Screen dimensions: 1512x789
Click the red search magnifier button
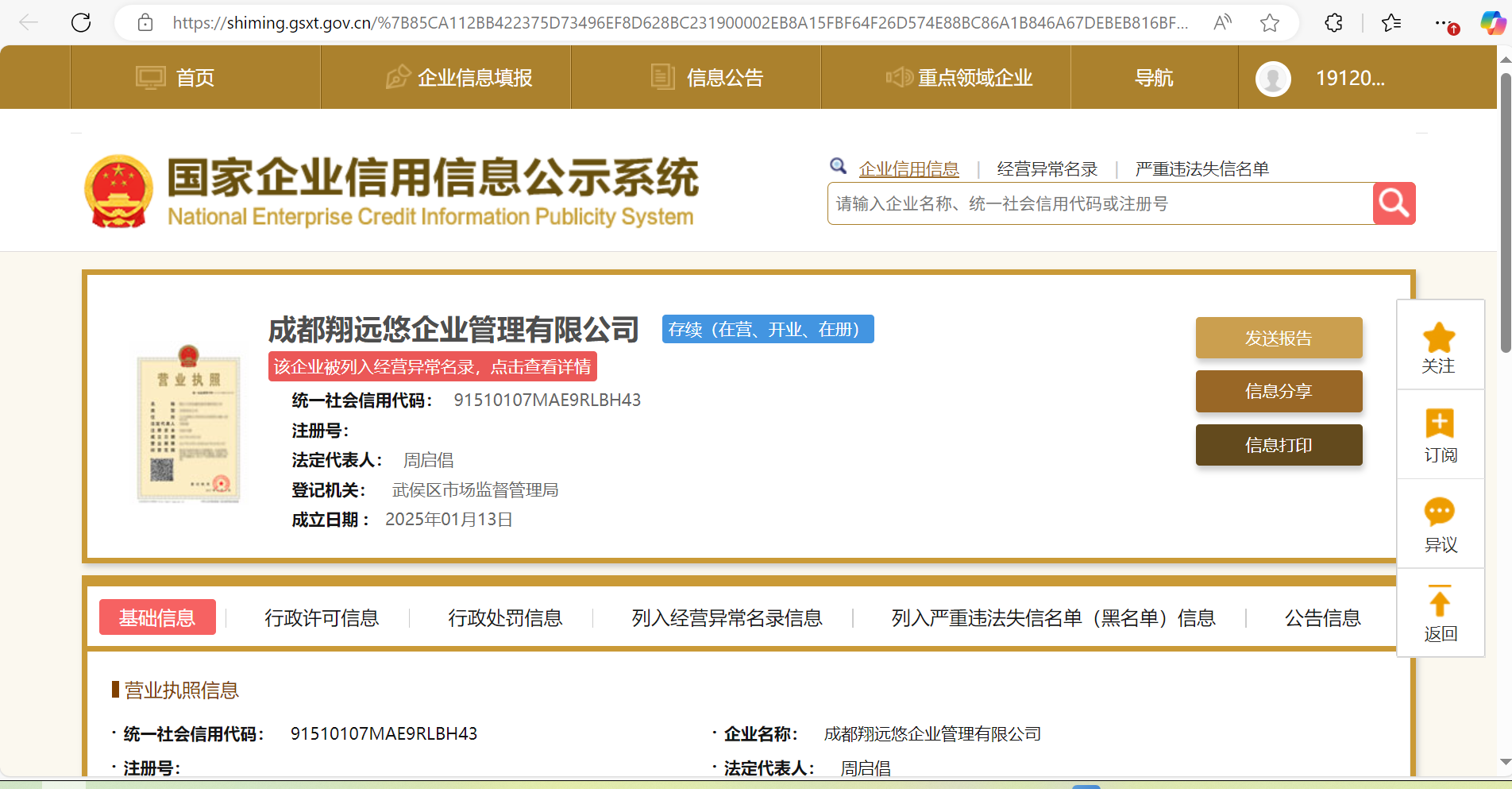1394,203
